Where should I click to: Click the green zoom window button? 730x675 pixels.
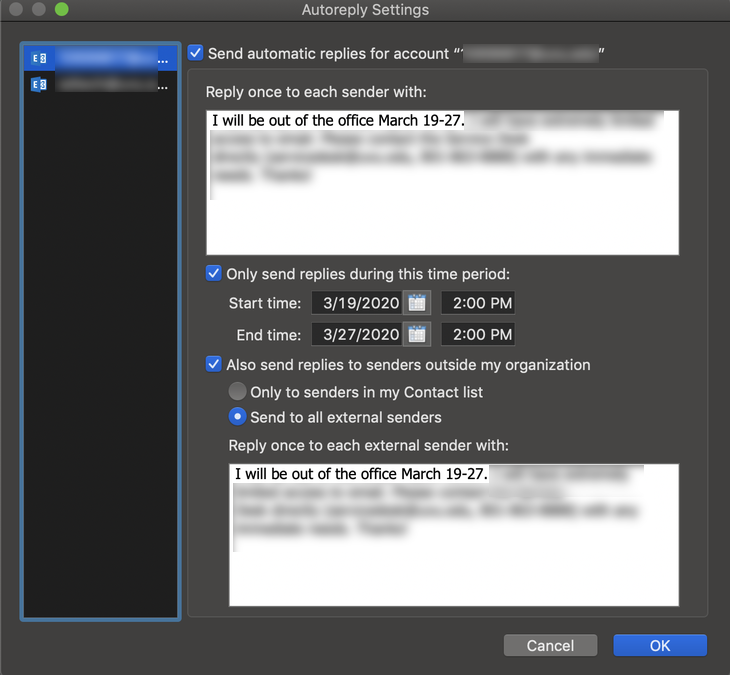point(61,10)
